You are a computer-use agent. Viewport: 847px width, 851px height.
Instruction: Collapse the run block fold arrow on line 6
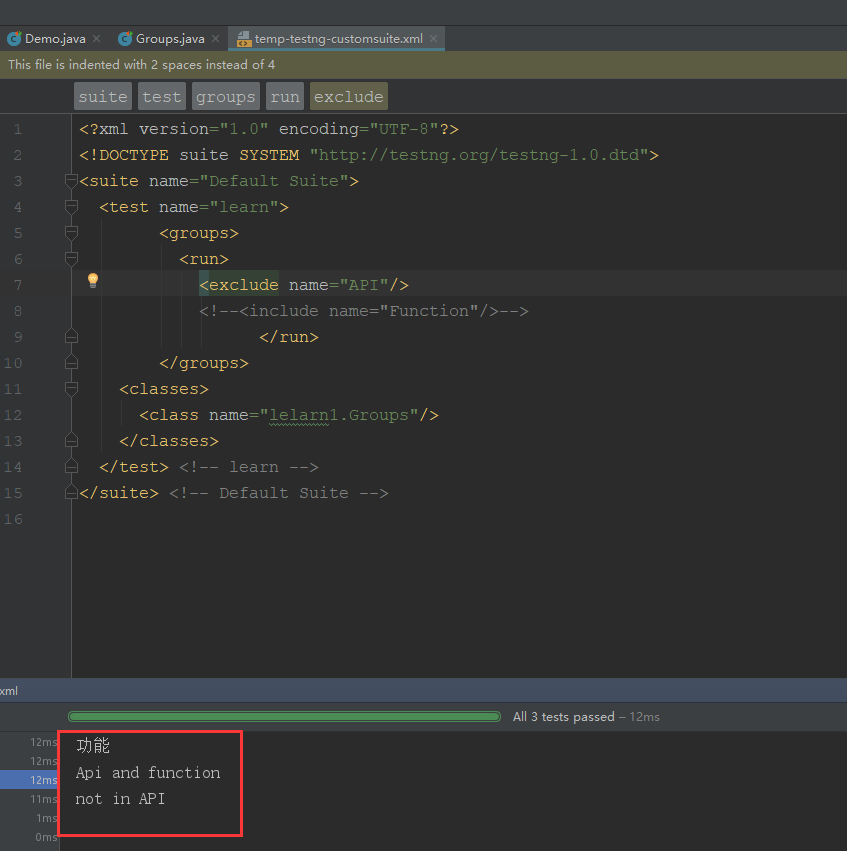coord(70,259)
